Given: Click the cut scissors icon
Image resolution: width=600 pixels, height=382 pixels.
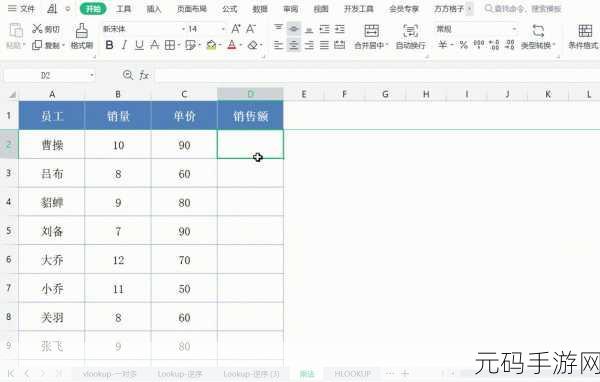Looking at the screenshot, I should (x=37, y=29).
